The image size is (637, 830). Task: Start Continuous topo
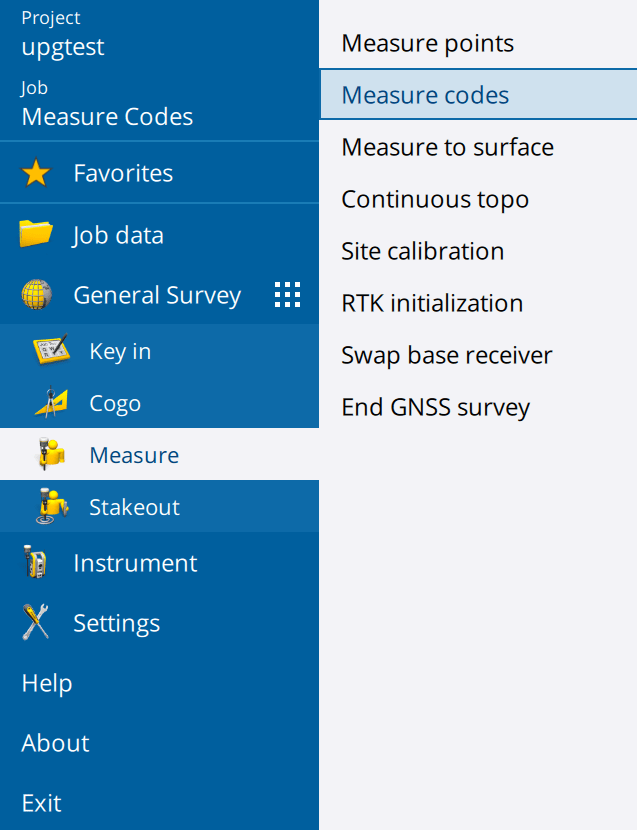tap(435, 199)
